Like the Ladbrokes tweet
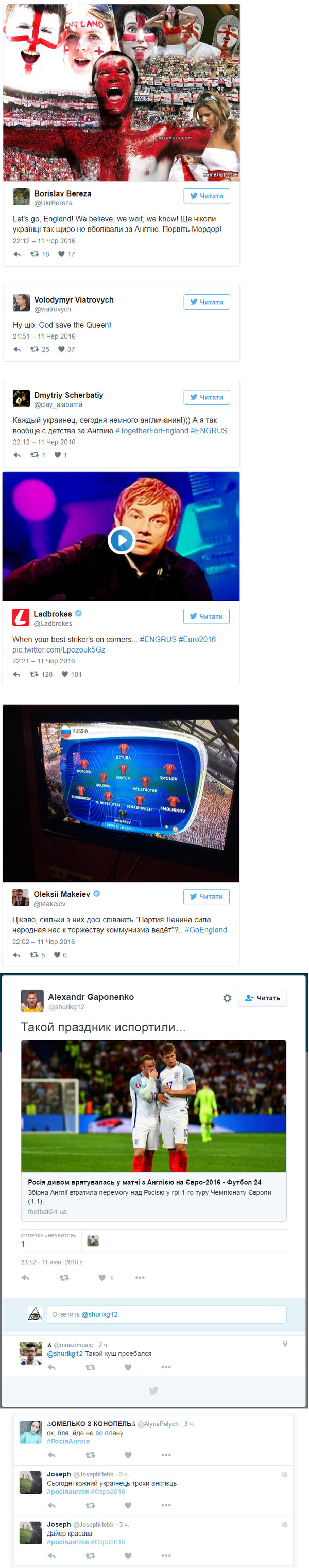309x1568 pixels. [x=64, y=674]
